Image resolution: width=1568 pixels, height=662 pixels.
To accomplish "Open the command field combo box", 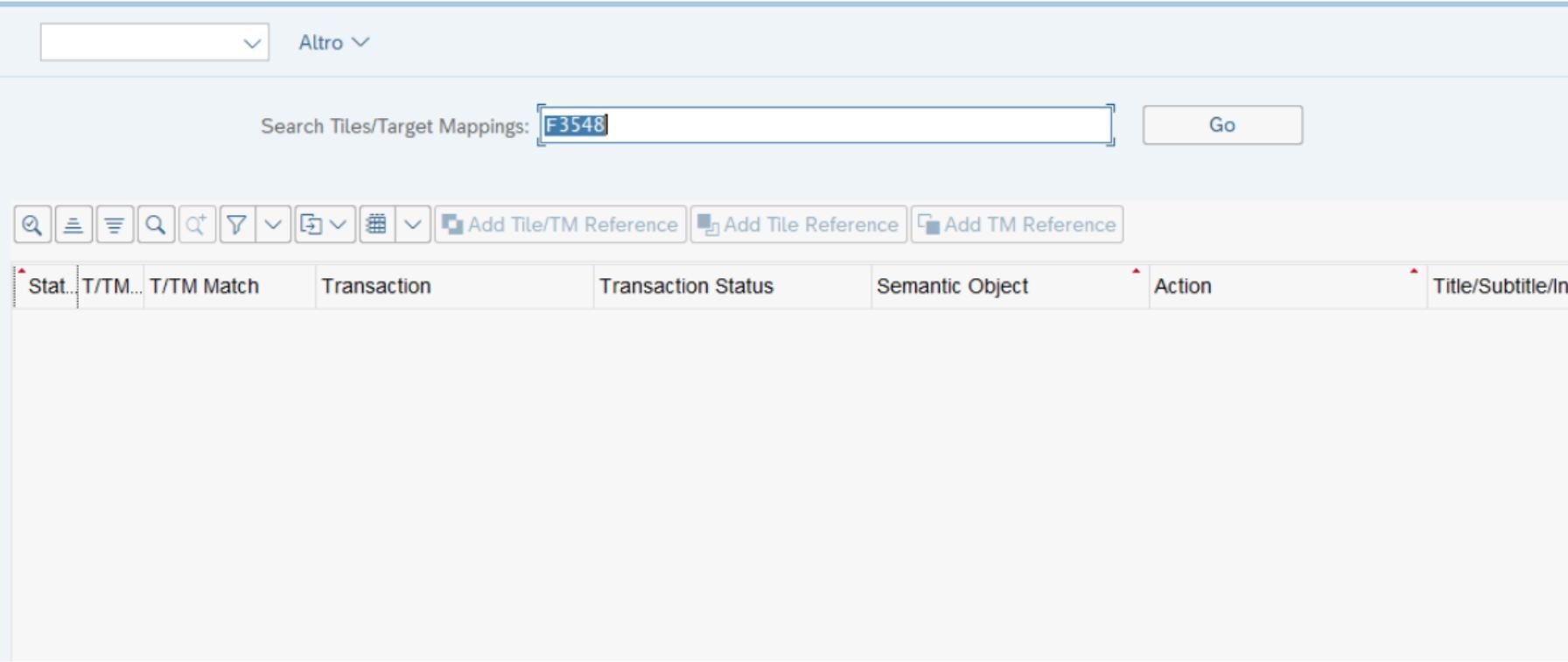I will (x=155, y=42).
